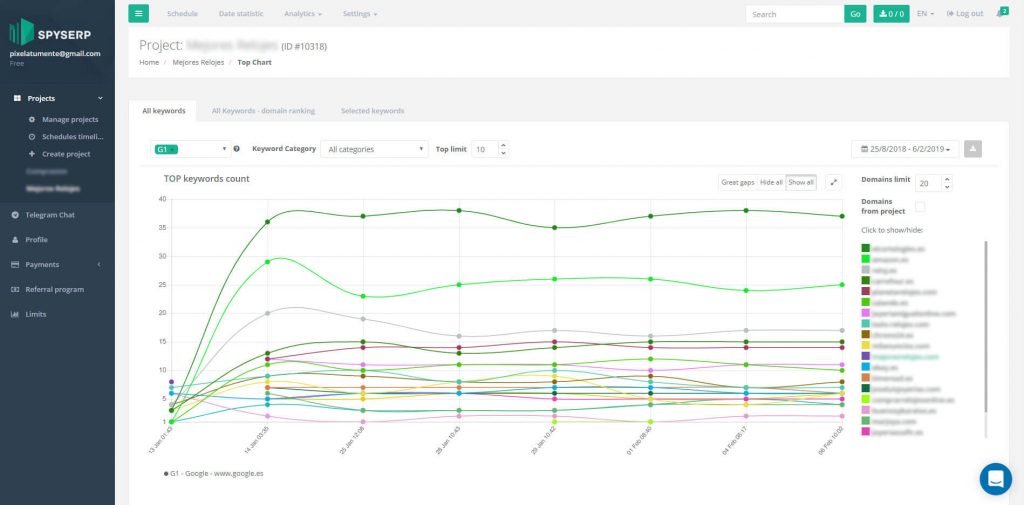
Task: Click the Top limit number field
Action: [485, 149]
